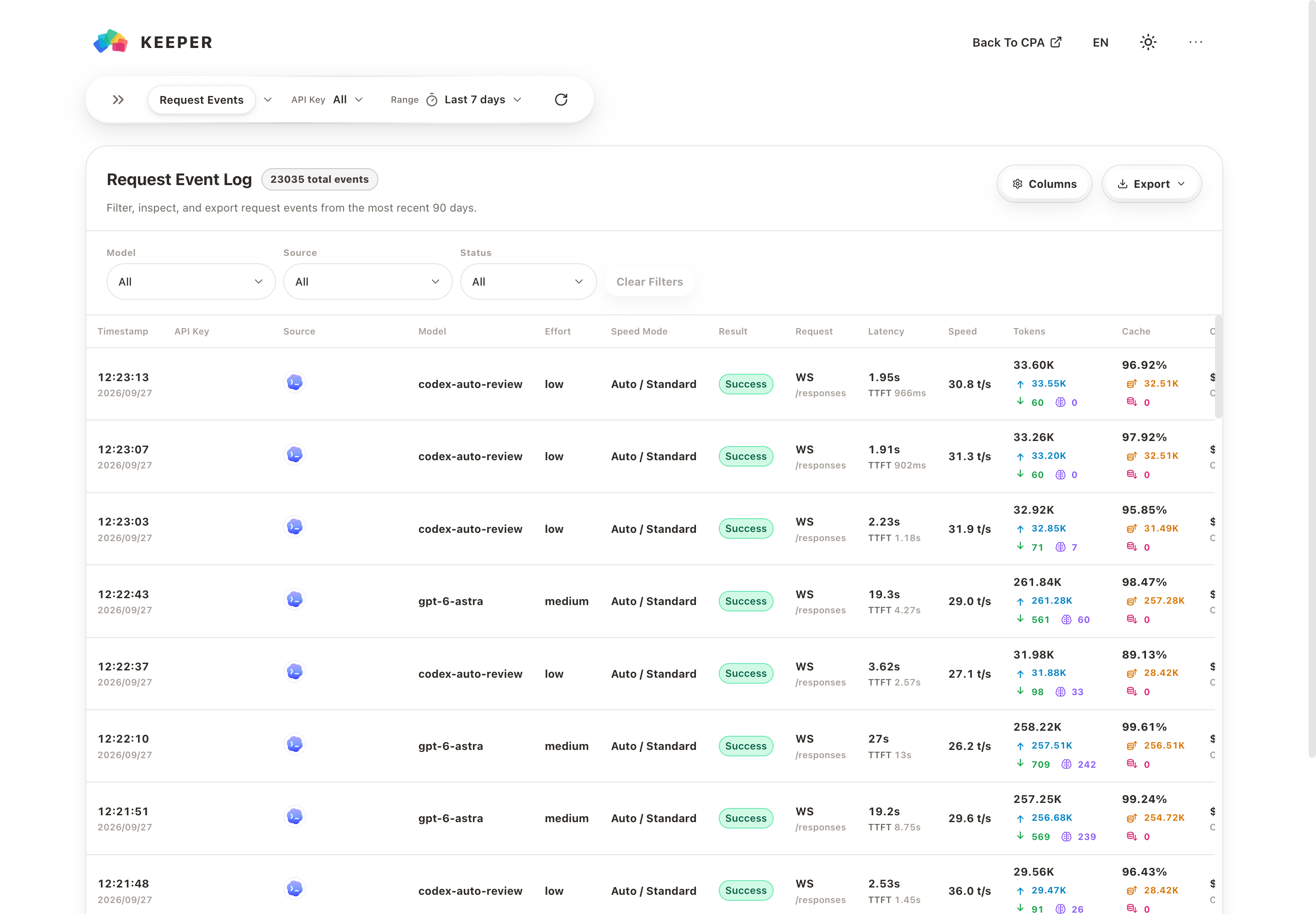Open the Status filter dropdown

point(528,281)
